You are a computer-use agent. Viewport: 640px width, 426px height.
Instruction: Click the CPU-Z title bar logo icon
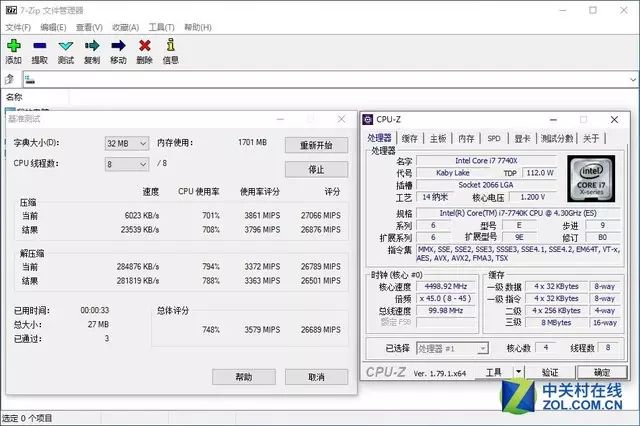click(x=368, y=119)
